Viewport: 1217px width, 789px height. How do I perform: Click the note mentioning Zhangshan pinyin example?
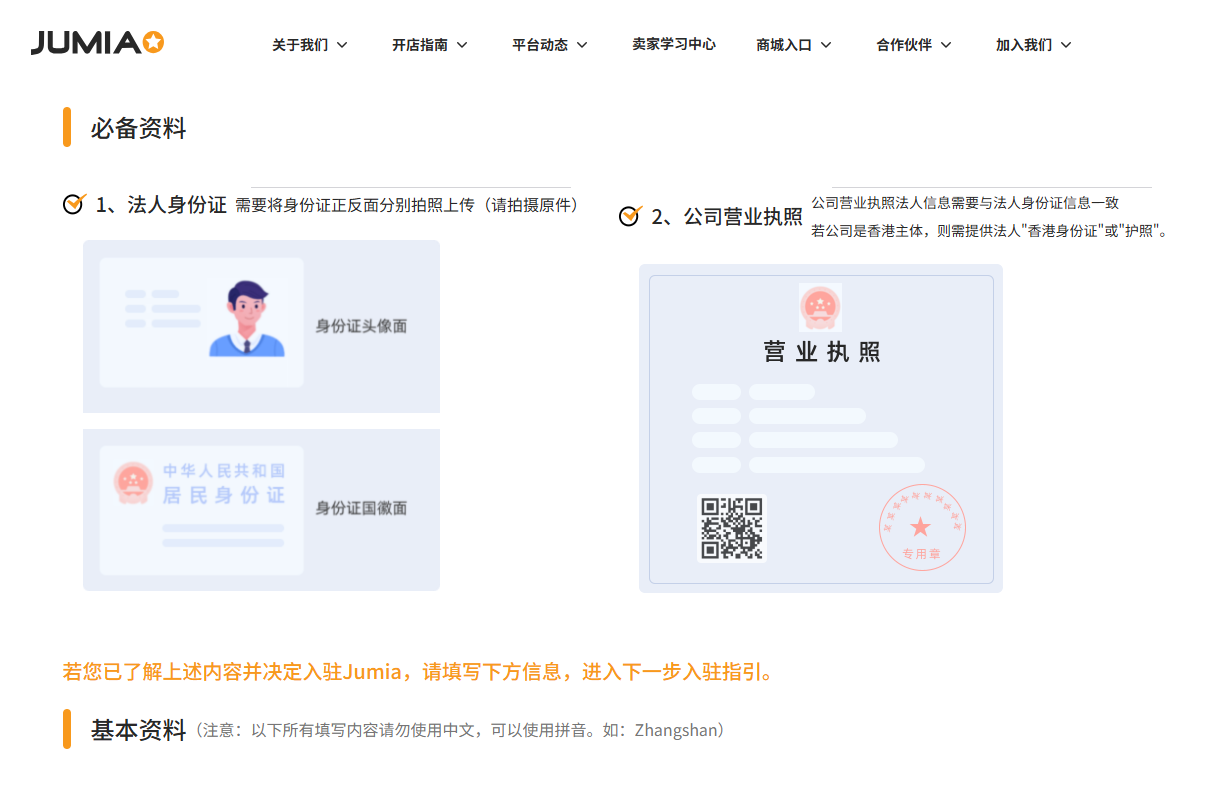click(x=460, y=730)
